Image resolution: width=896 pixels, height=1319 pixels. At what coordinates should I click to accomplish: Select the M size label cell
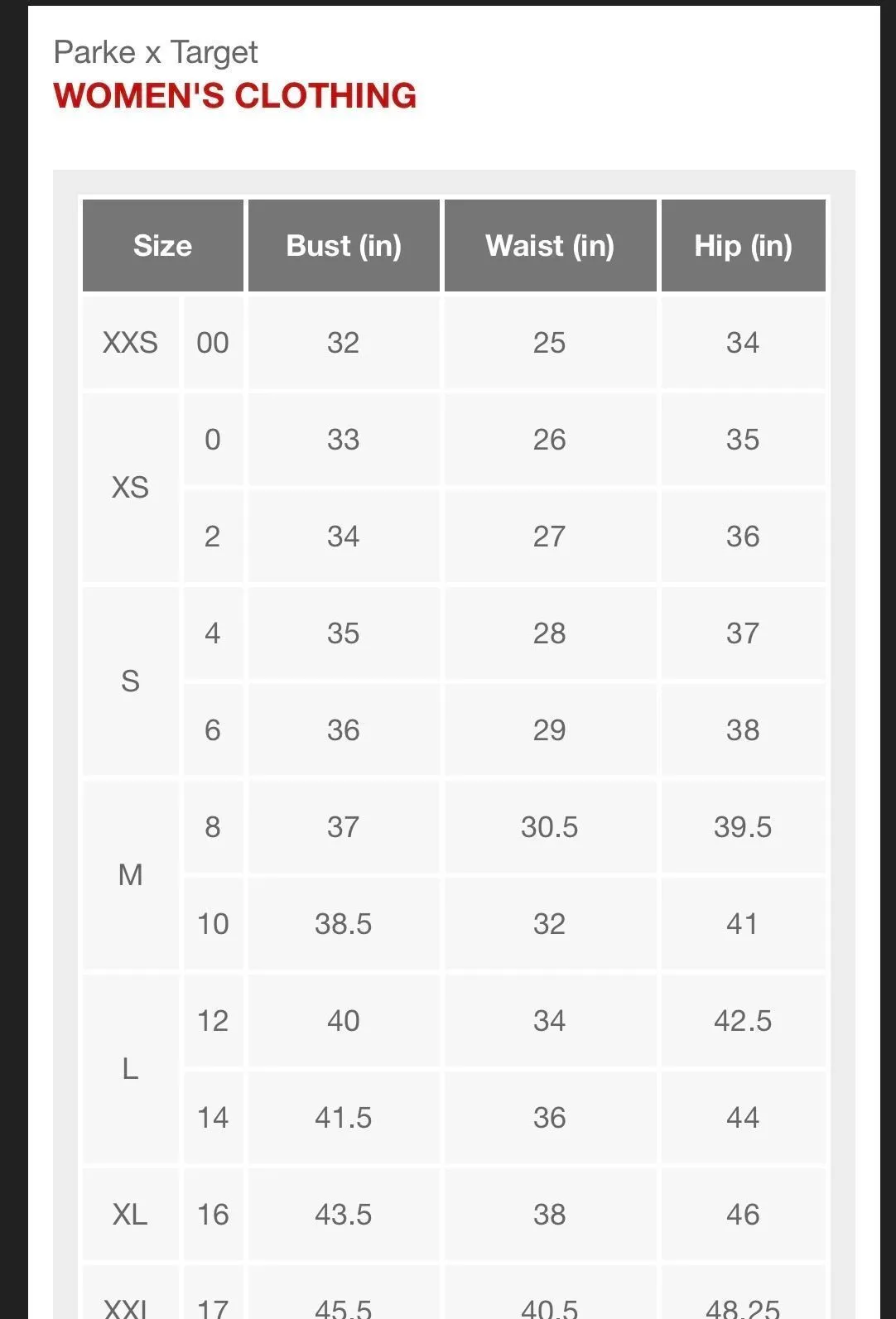click(x=130, y=874)
